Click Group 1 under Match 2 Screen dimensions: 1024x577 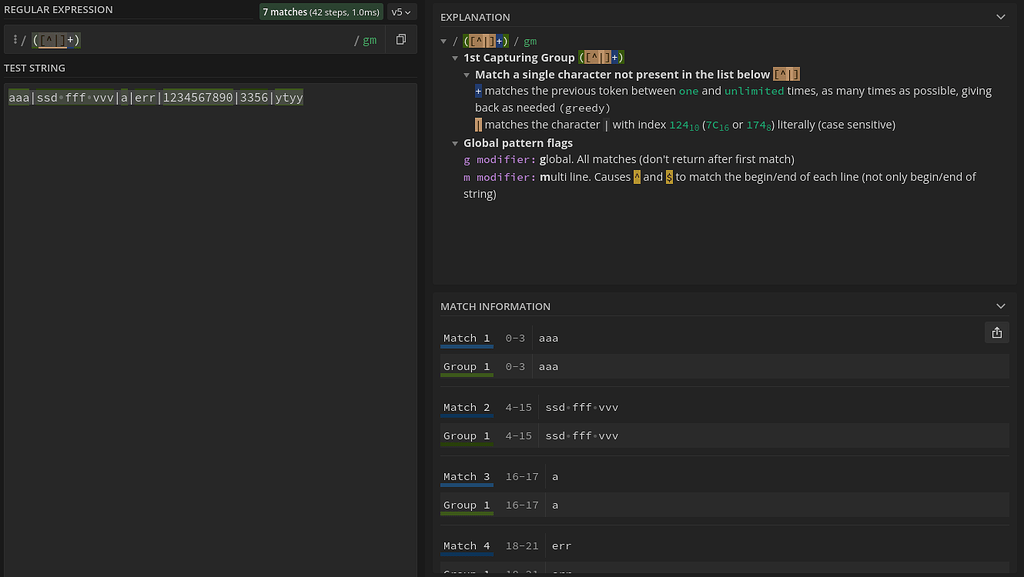click(x=466, y=436)
